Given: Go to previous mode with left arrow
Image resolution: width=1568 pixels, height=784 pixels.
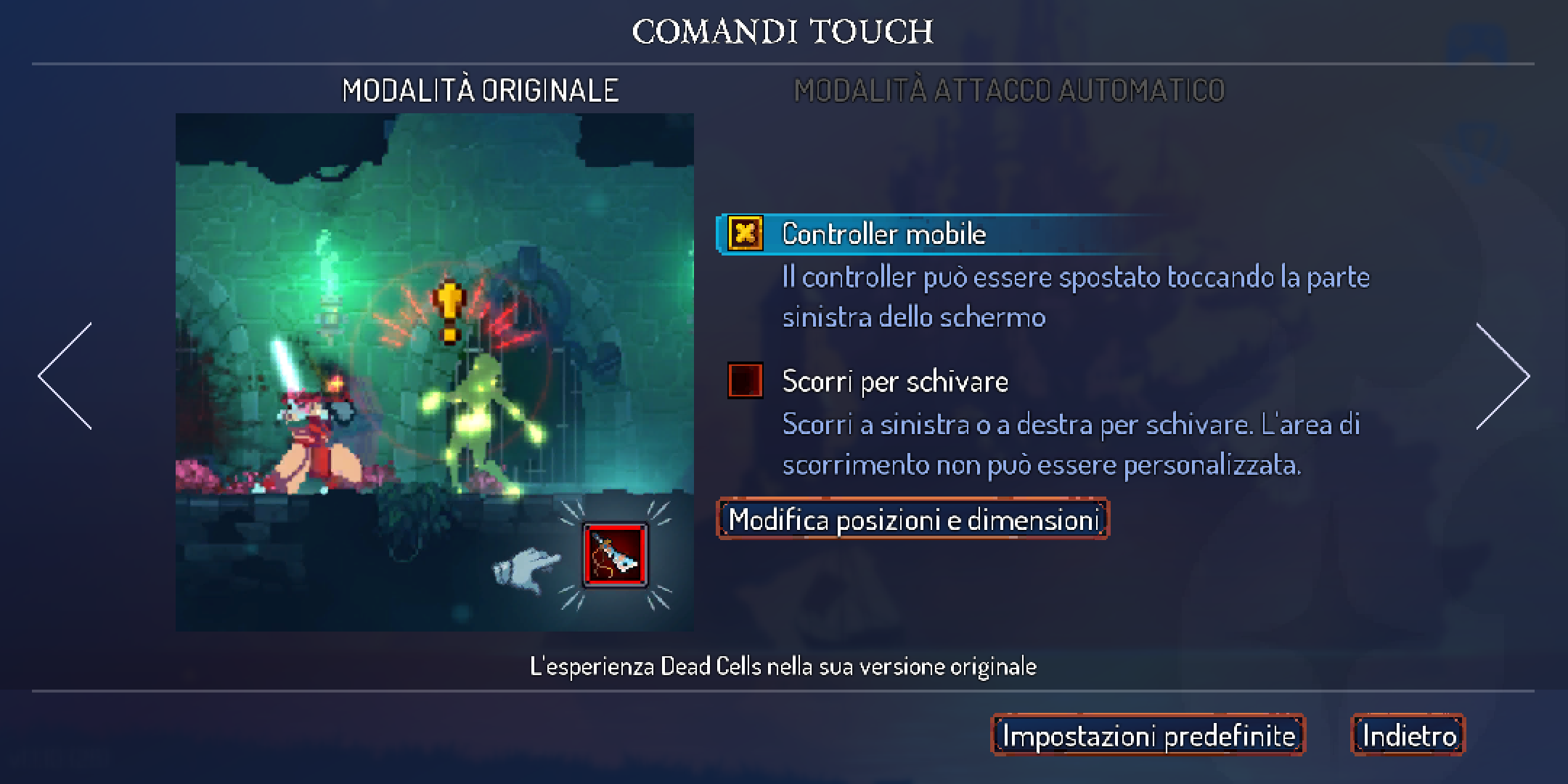Looking at the screenshot, I should [65, 376].
